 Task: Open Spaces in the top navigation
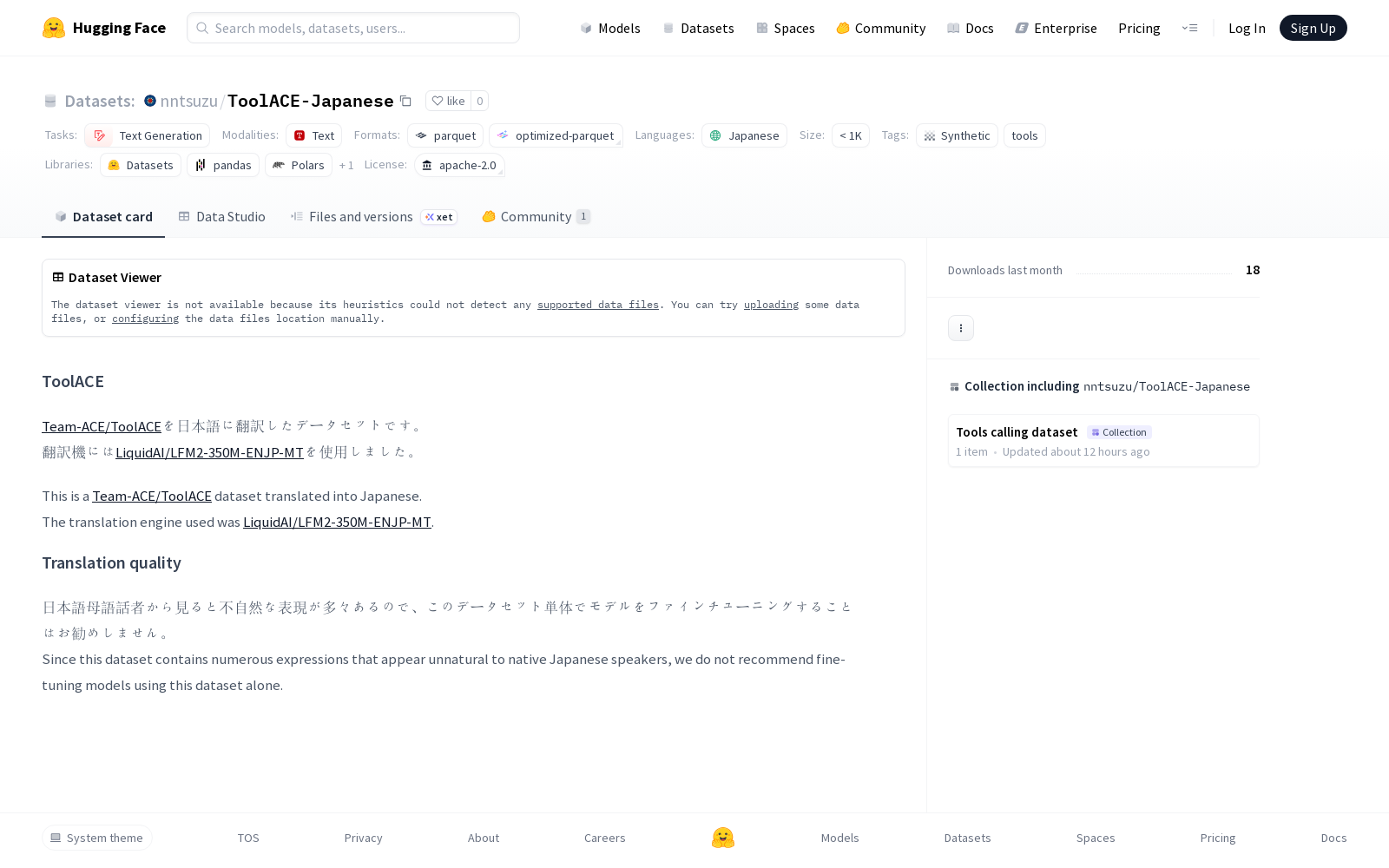pos(785,28)
